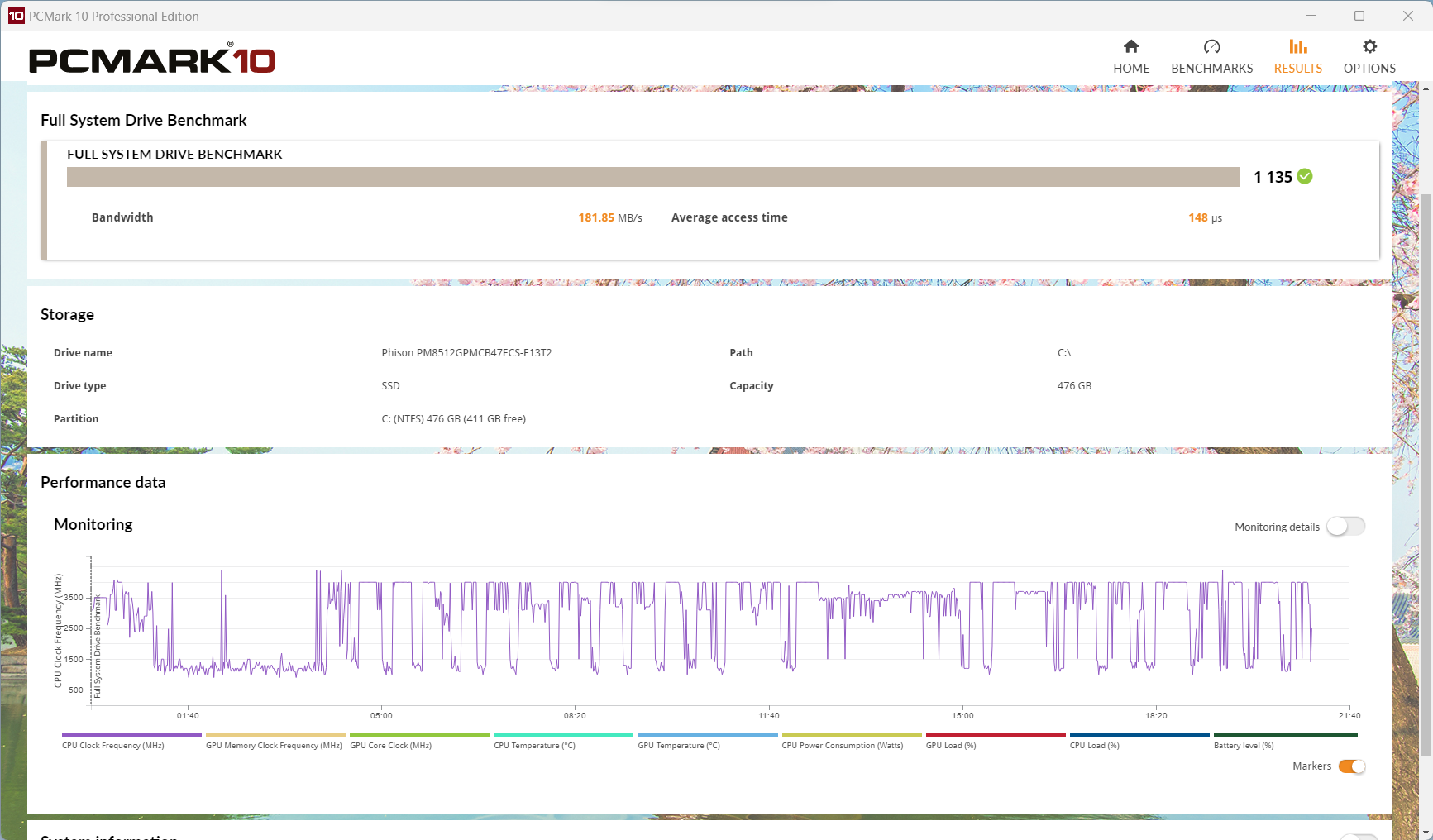Click the Storage section heading

pyautogui.click(x=67, y=315)
